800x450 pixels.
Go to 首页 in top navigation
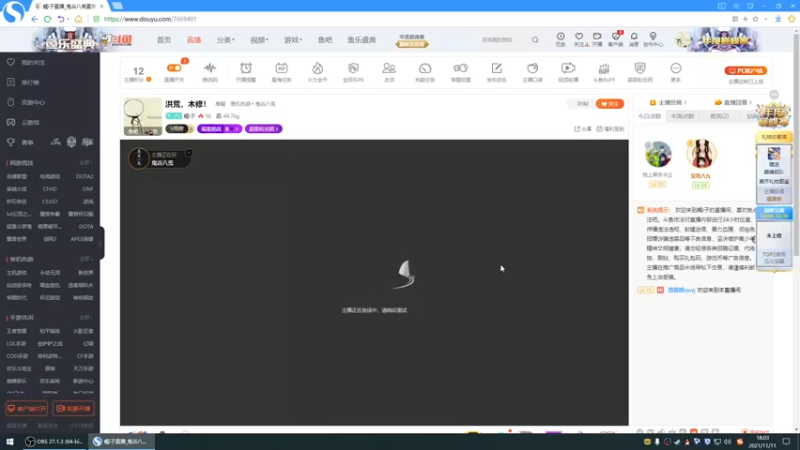tap(164, 40)
